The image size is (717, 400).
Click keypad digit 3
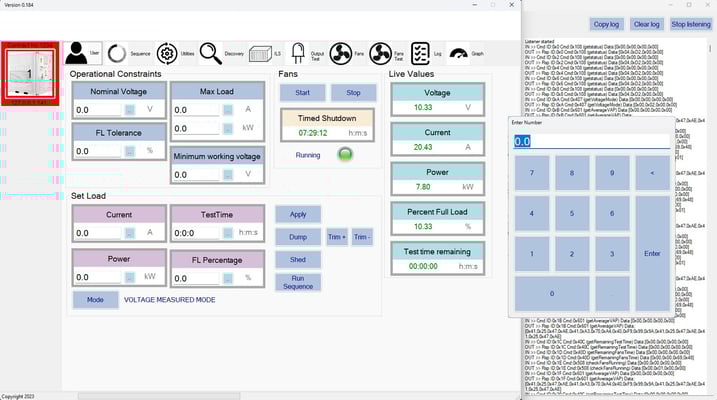point(612,254)
